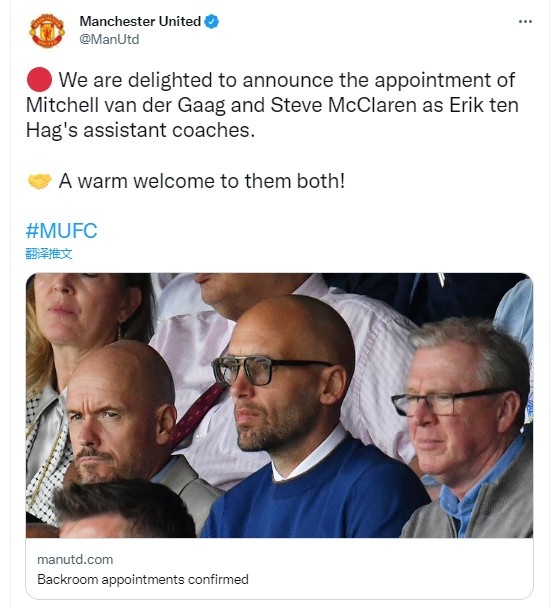Open the Manchester United display name
Image resolution: width=558 pixels, height=608 pixels.
[x=140, y=21]
